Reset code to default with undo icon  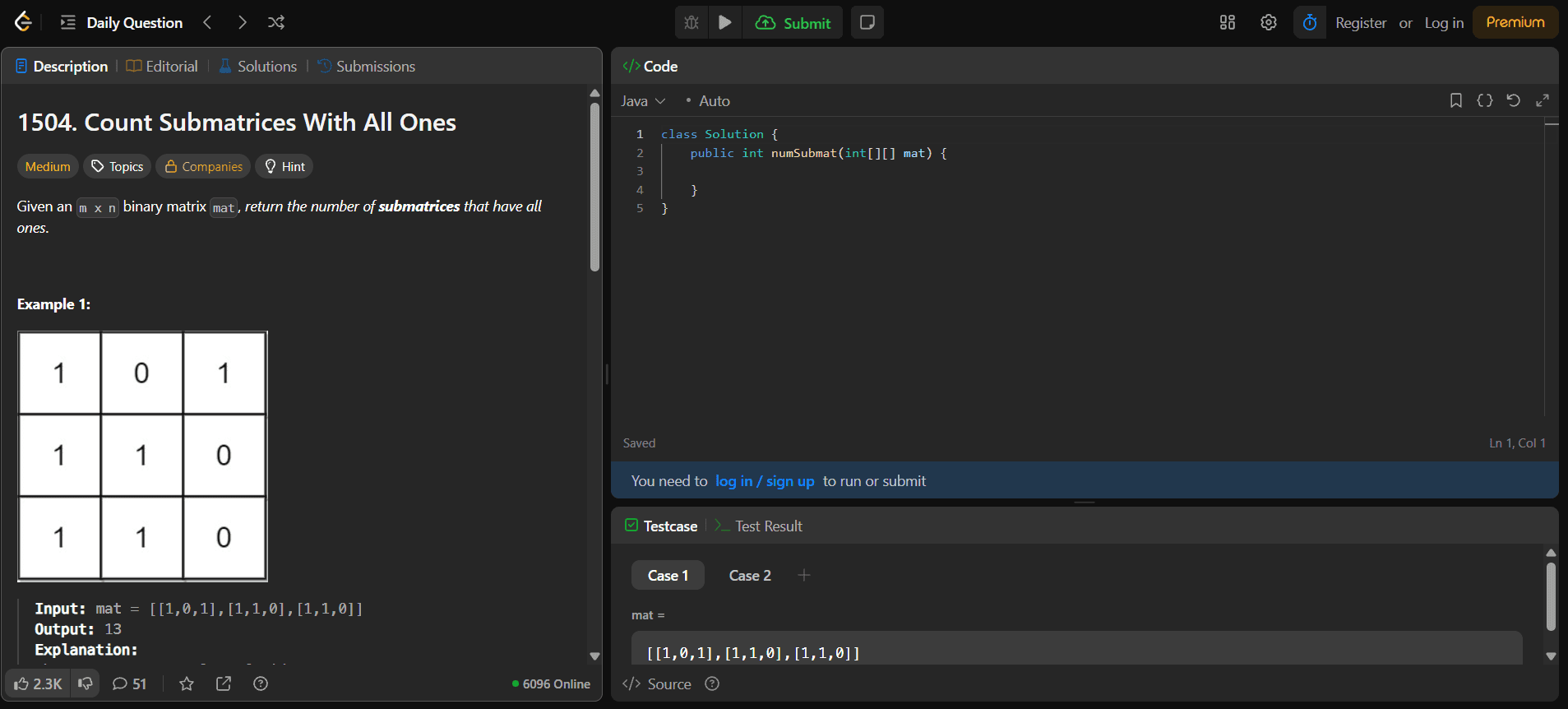point(1513,100)
